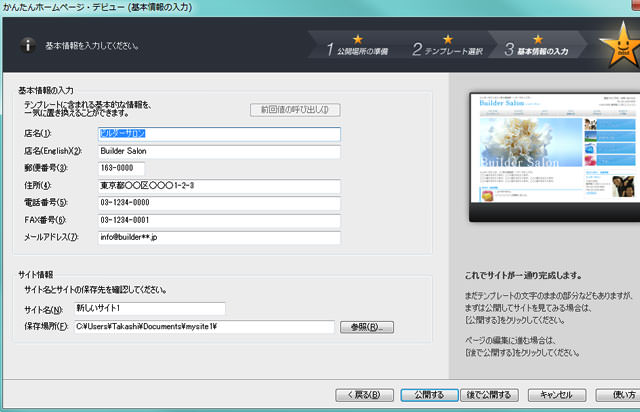Click the サイト名 field 新しいサイト1
Viewport: 640px width, 412px height.
(150, 308)
